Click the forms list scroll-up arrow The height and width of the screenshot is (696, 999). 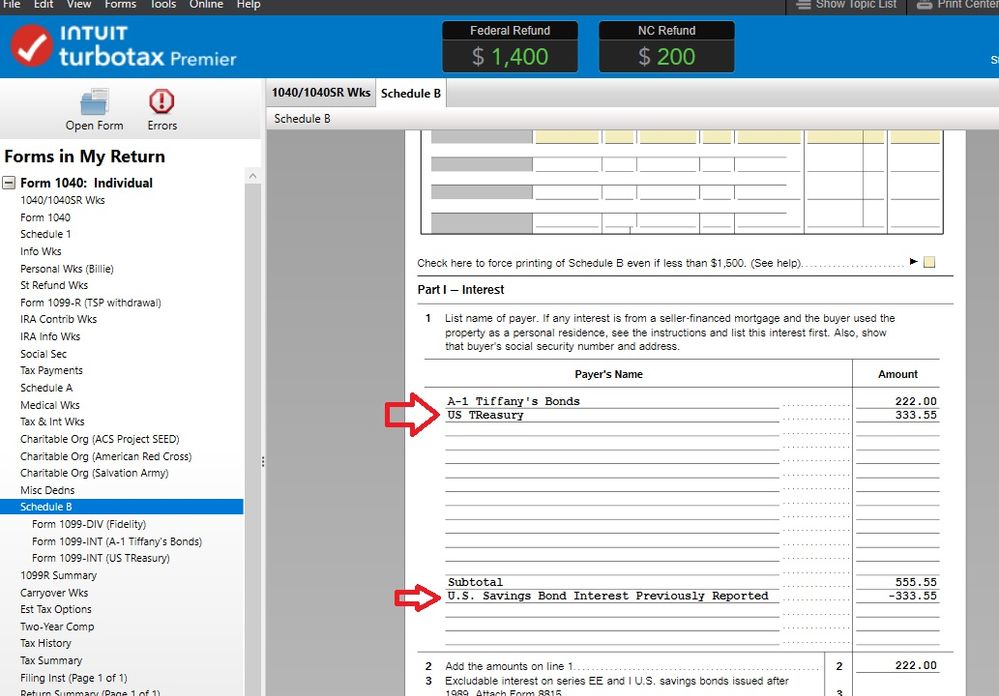coord(253,176)
